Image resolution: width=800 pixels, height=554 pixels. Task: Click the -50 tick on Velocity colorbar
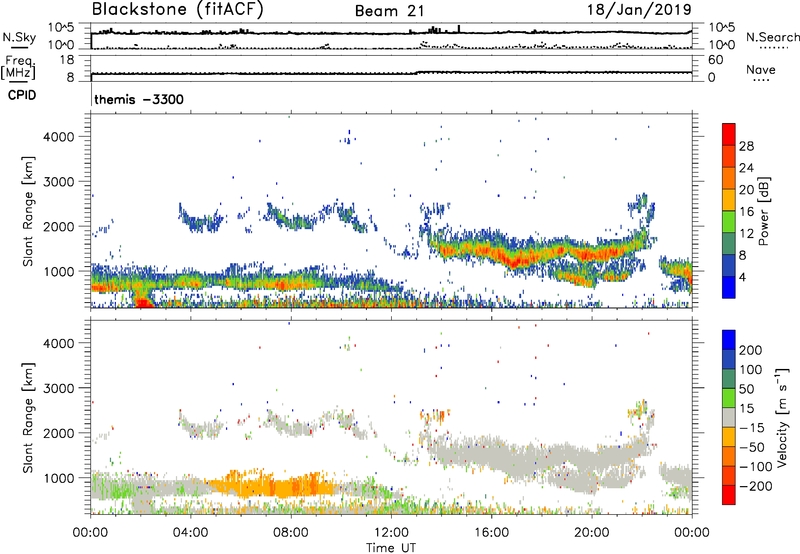(752, 447)
